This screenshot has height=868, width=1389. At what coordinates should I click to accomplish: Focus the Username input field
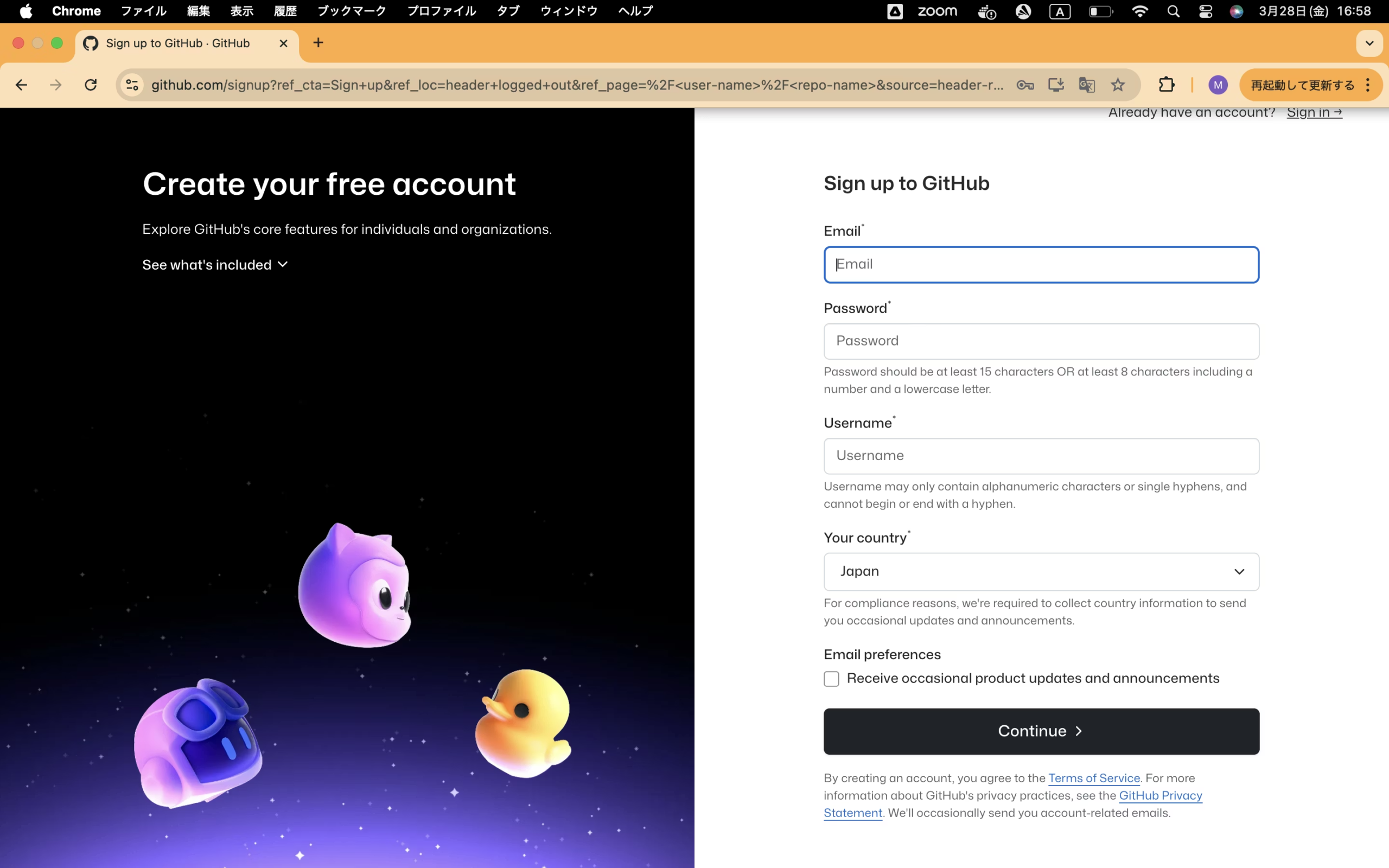coord(1041,456)
